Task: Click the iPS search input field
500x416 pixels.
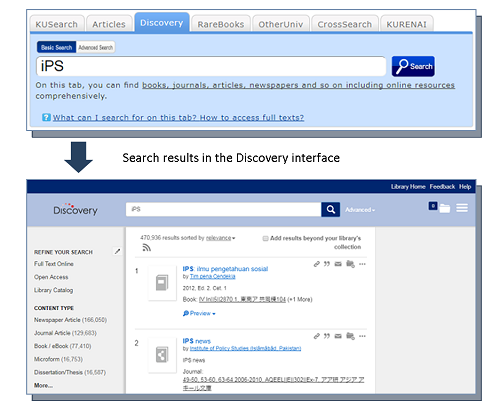Action: pyautogui.click(x=211, y=66)
